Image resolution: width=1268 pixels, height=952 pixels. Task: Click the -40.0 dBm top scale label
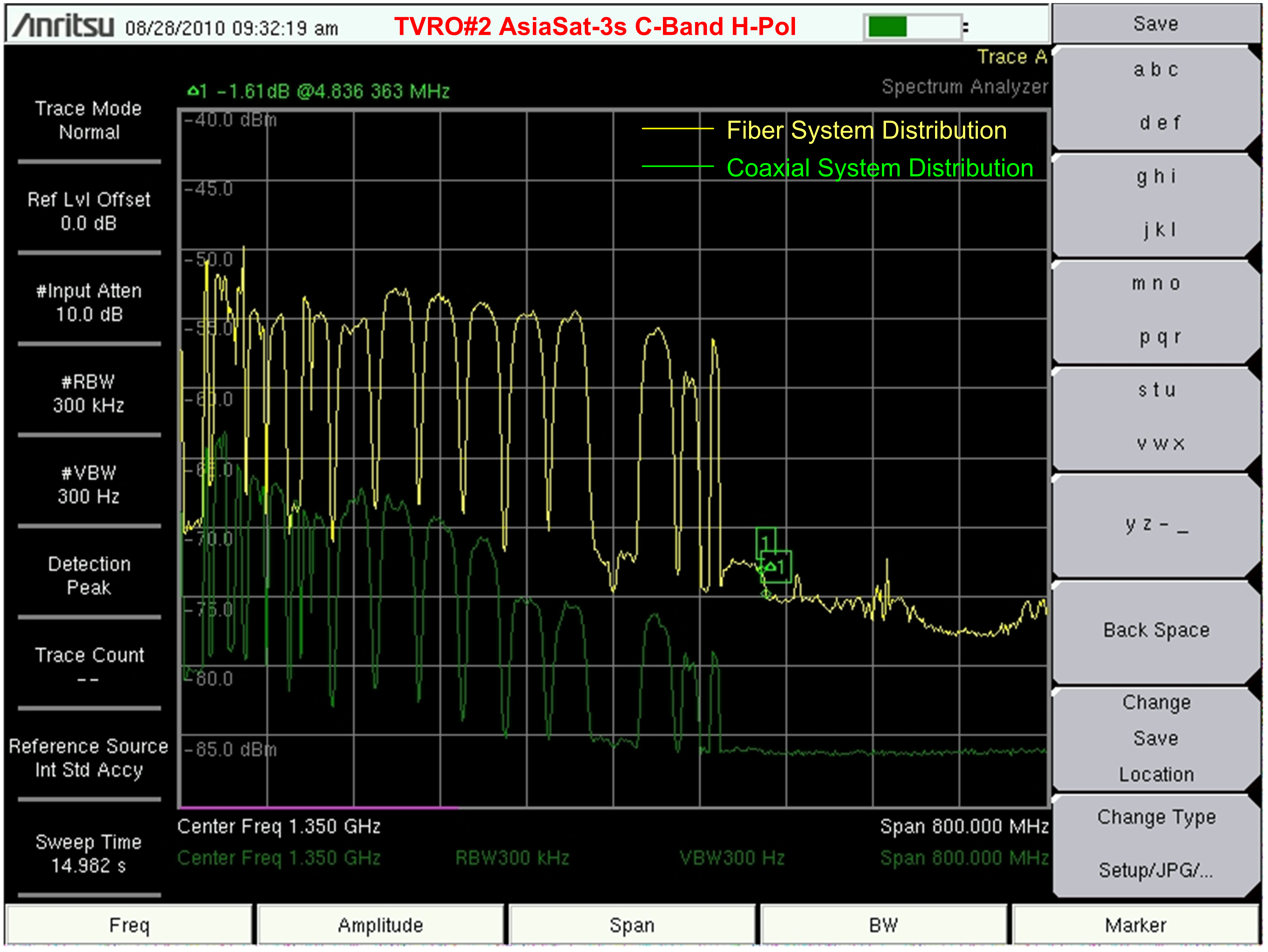230,120
